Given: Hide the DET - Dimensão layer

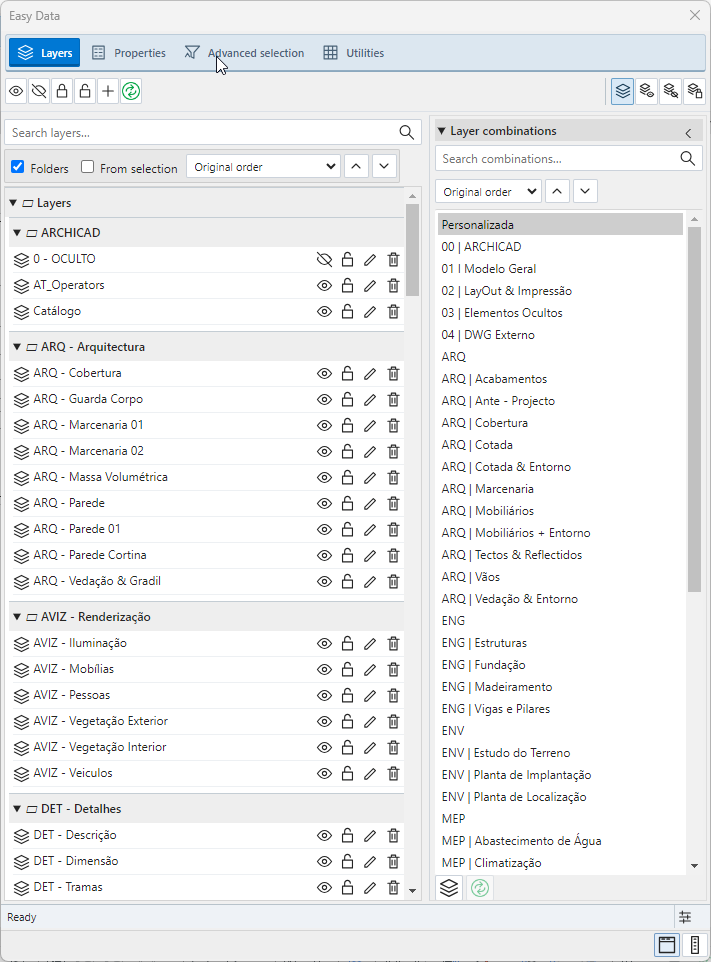Looking at the screenshot, I should coord(324,861).
